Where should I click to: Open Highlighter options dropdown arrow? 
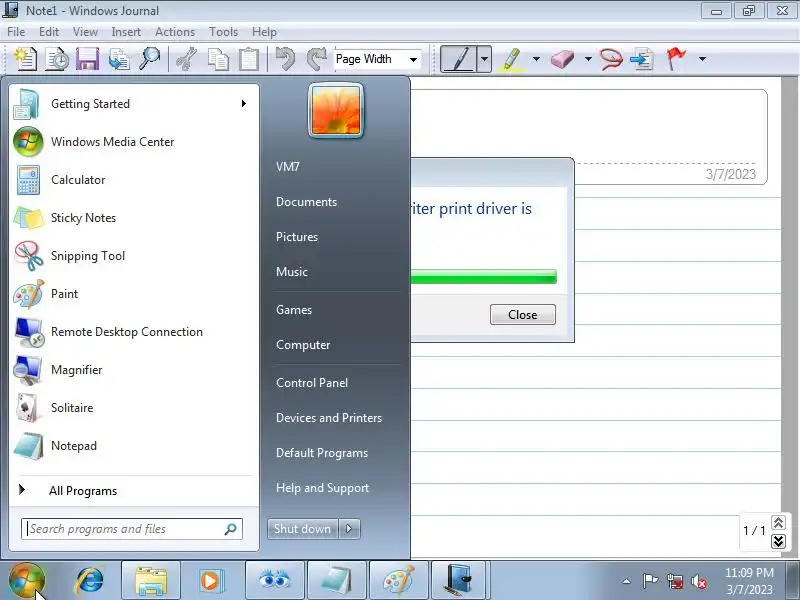(x=536, y=59)
